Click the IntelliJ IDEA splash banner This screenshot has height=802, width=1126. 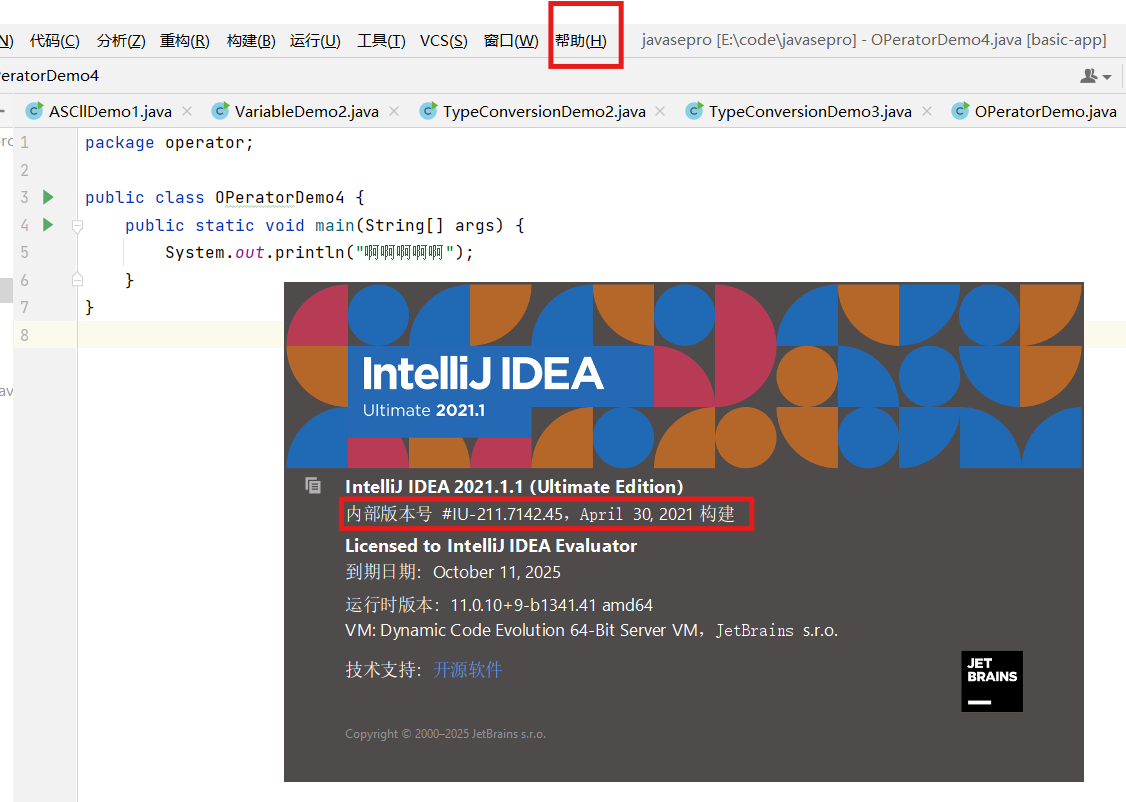[x=684, y=375]
